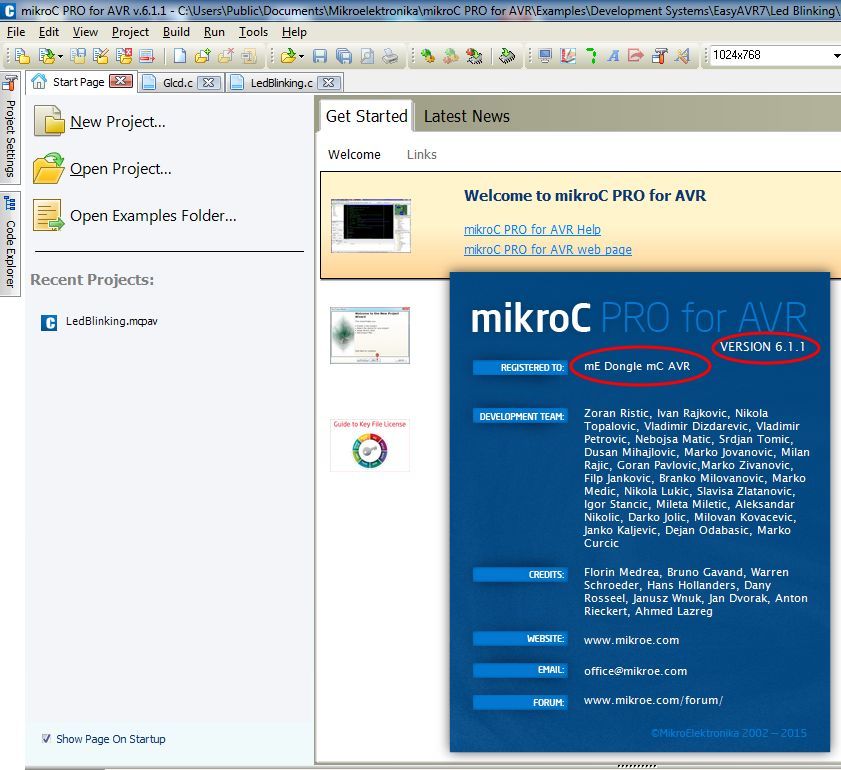Expand the Open Project dropdown arrow

(60, 56)
